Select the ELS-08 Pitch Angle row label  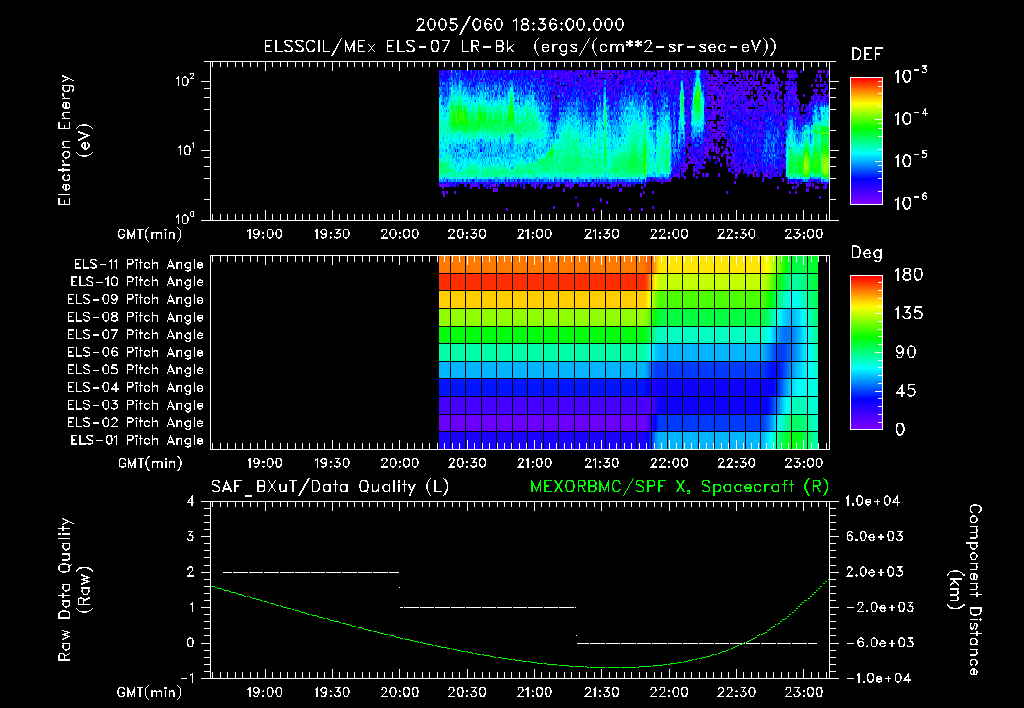tap(135, 317)
